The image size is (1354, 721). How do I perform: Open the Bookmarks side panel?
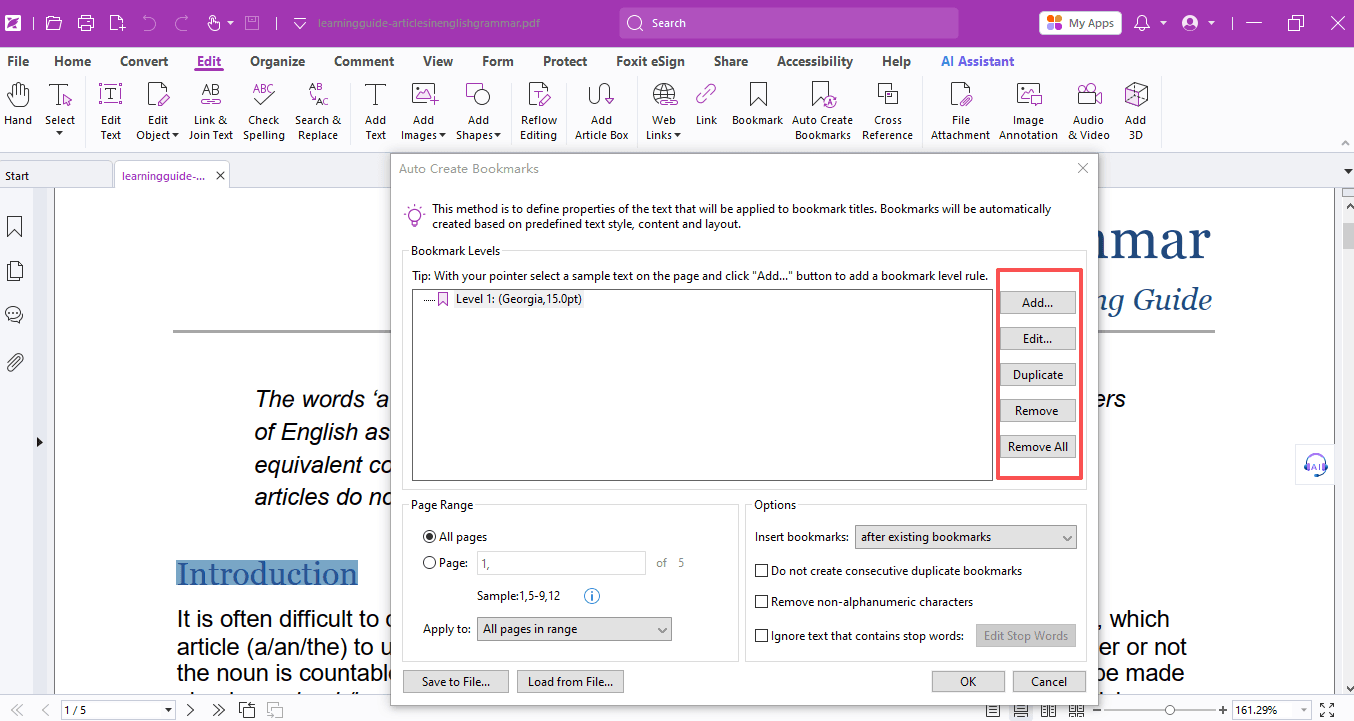pos(15,228)
